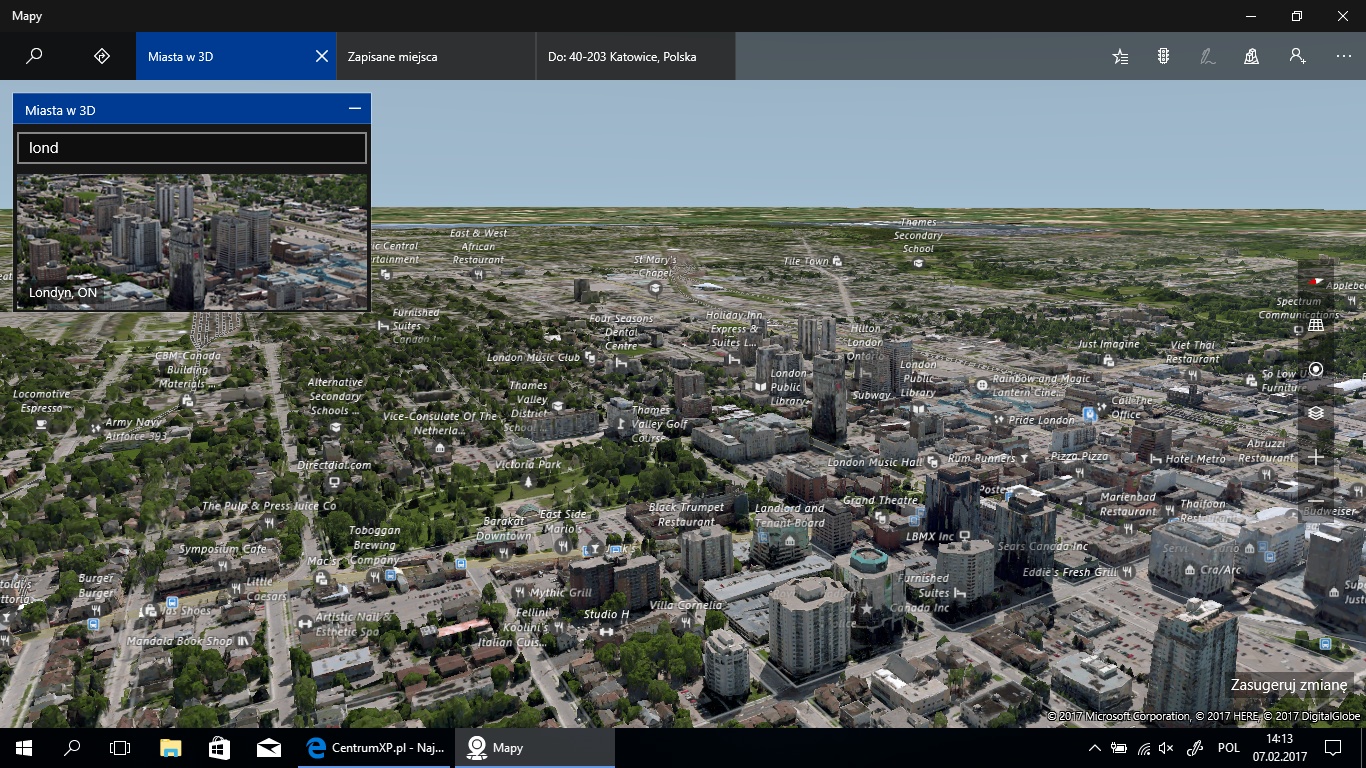Click the POL language indicator
This screenshot has width=1366, height=768.
coord(1229,747)
